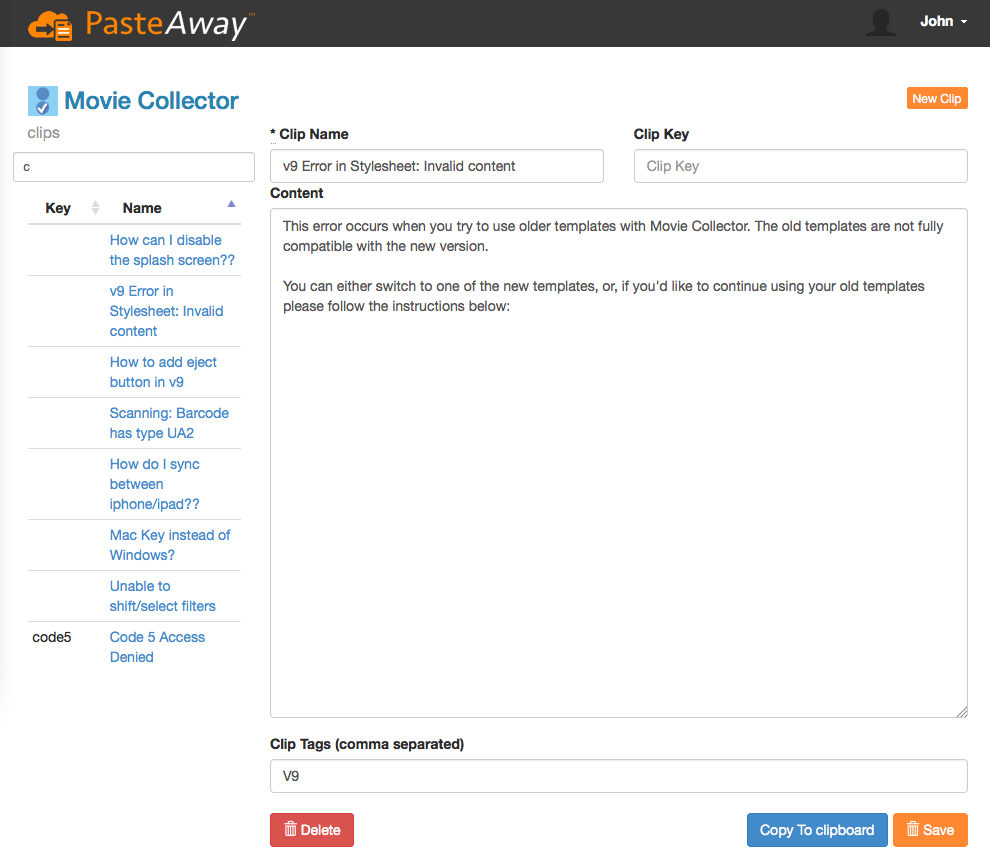Click the user avatar silhouette icon
Viewport: 990px width, 868px height.
click(x=881, y=22)
